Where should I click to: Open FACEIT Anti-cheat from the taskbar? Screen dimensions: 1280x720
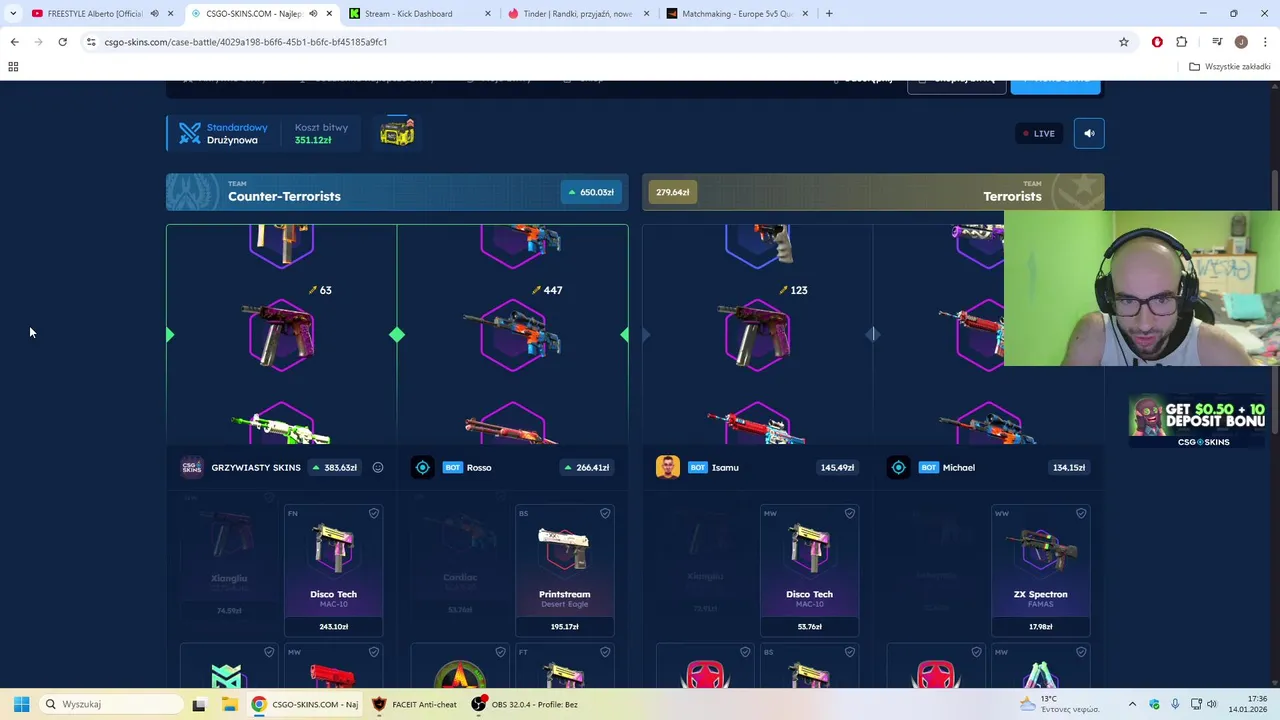click(414, 704)
